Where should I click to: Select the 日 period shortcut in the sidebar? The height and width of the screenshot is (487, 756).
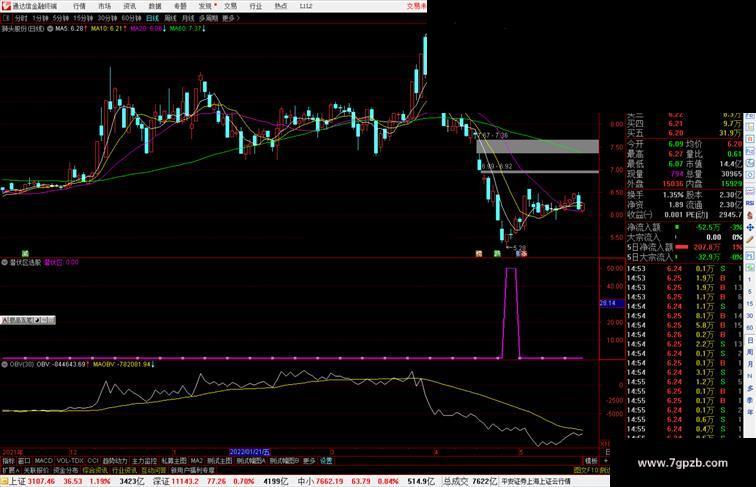coord(750,340)
